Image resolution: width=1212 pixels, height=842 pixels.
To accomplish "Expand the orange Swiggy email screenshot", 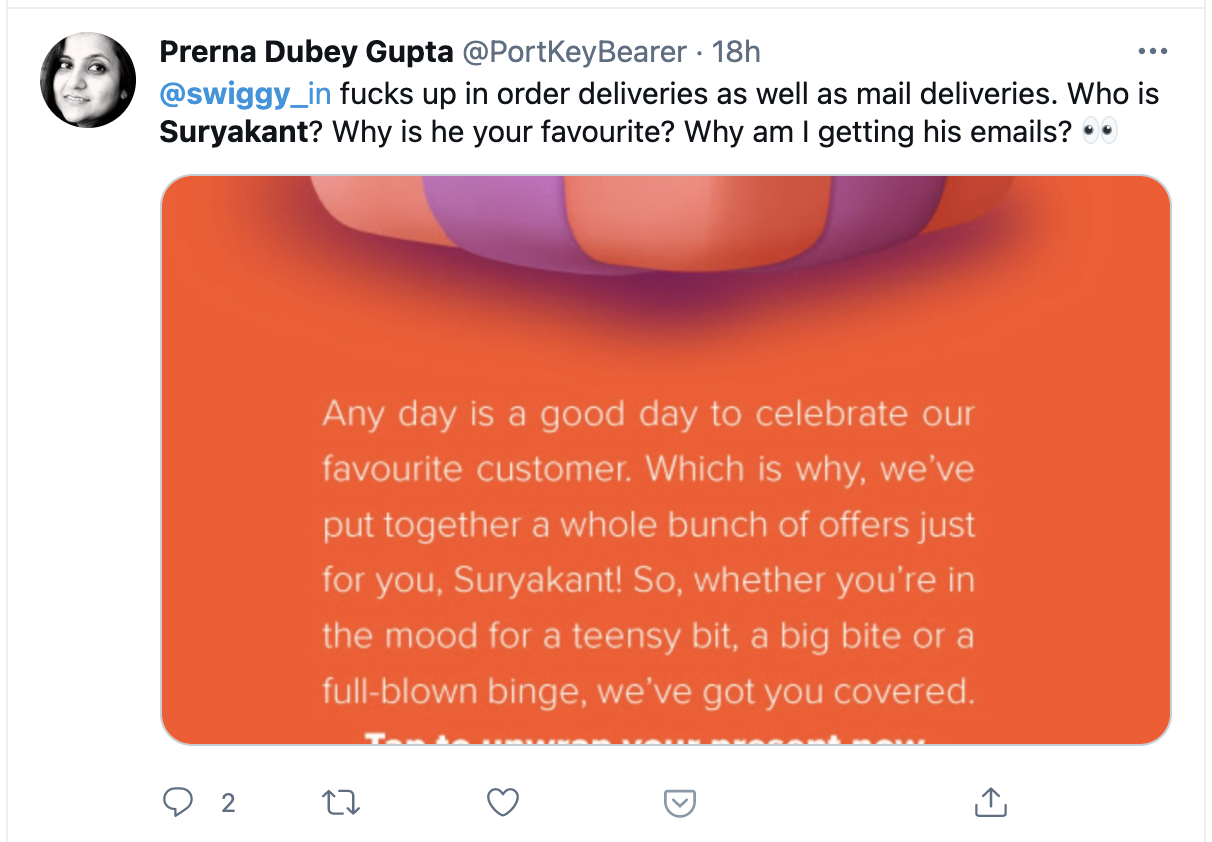I will (665, 460).
